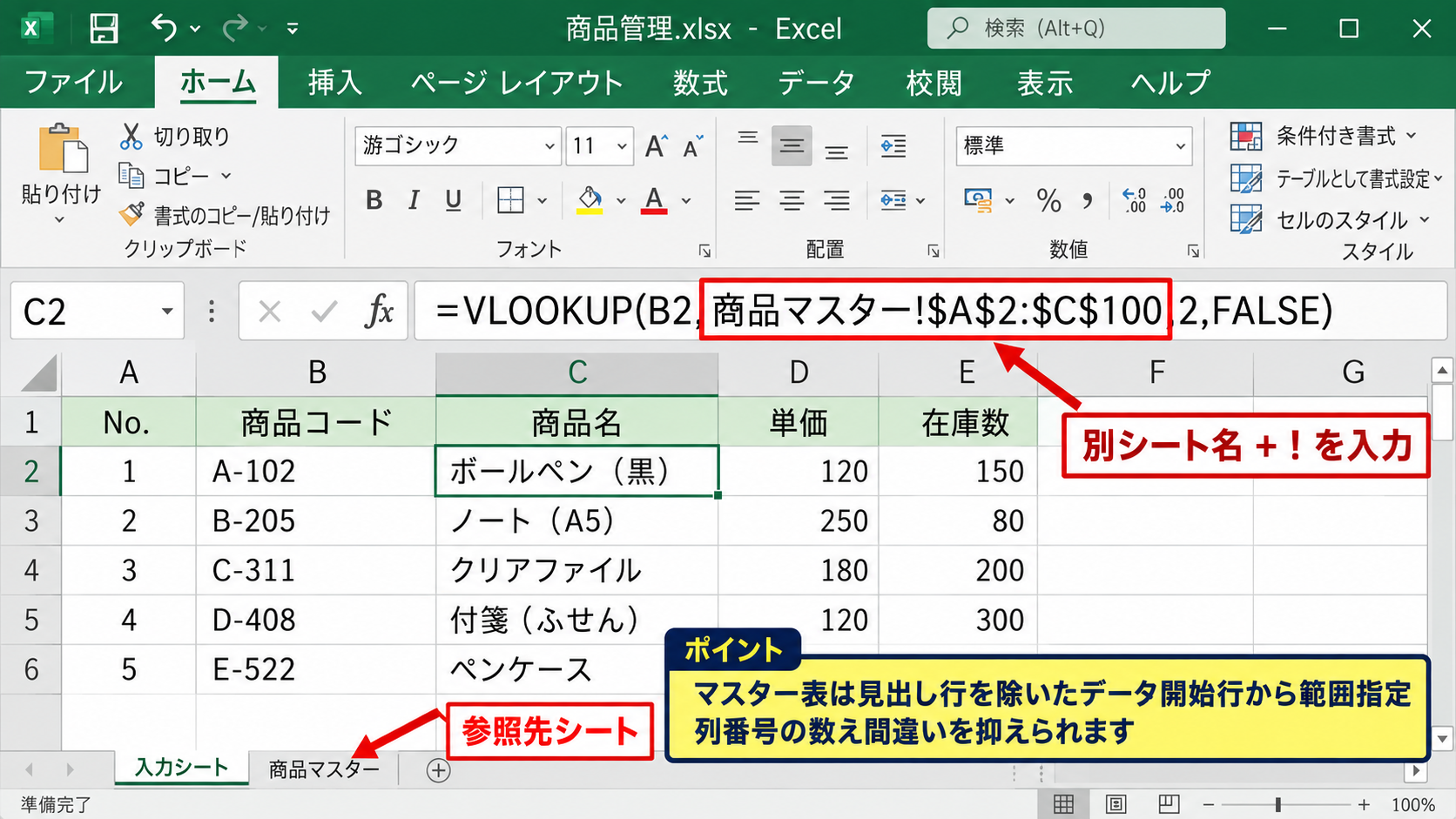Click the formula bar confirm checkmark icon
Viewport: 1456px width, 819px height.
[324, 311]
